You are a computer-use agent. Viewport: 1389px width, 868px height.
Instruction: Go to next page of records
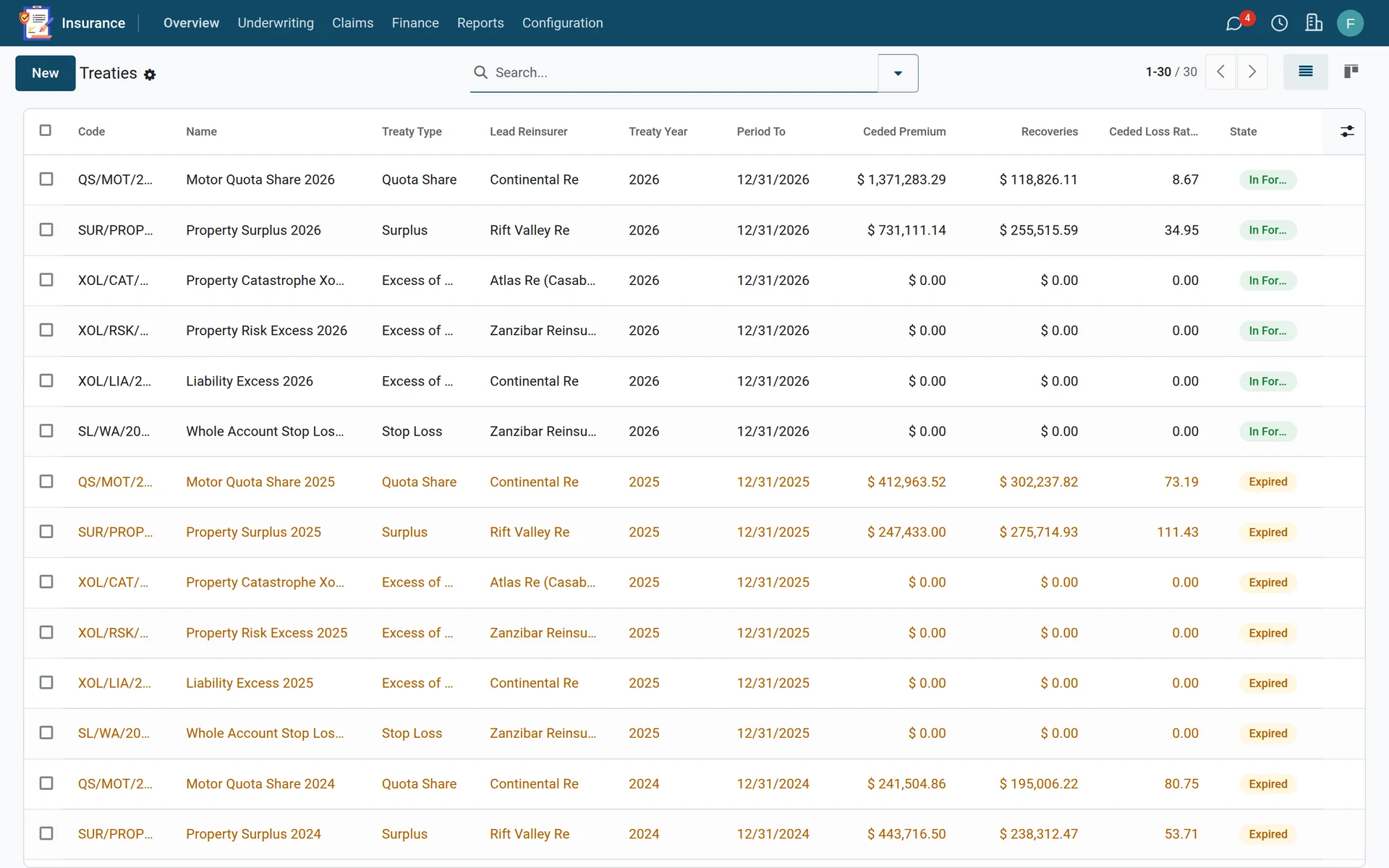coord(1252,72)
